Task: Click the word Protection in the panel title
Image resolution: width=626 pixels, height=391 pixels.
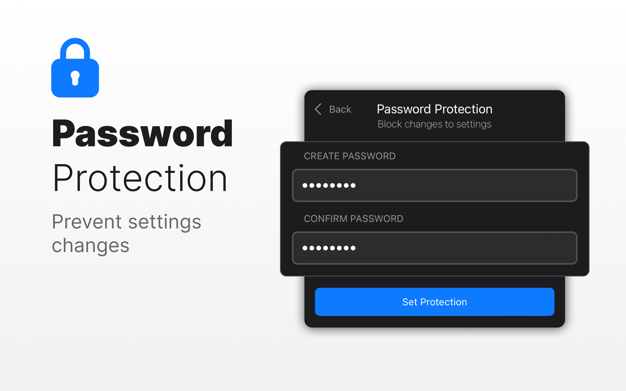Action: pyautogui.click(x=464, y=109)
